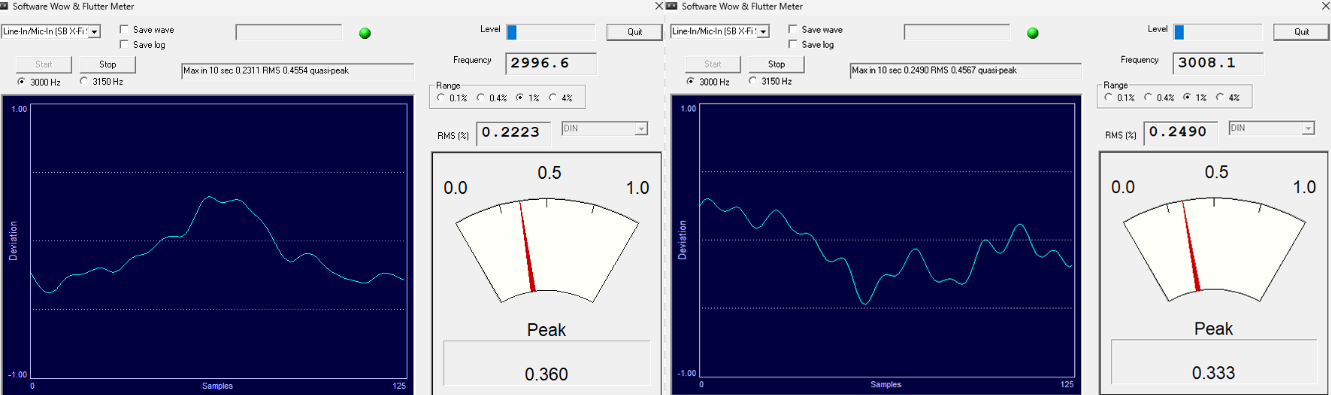Click Stop button in left window
The height and width of the screenshot is (395, 1331).
click(107, 64)
